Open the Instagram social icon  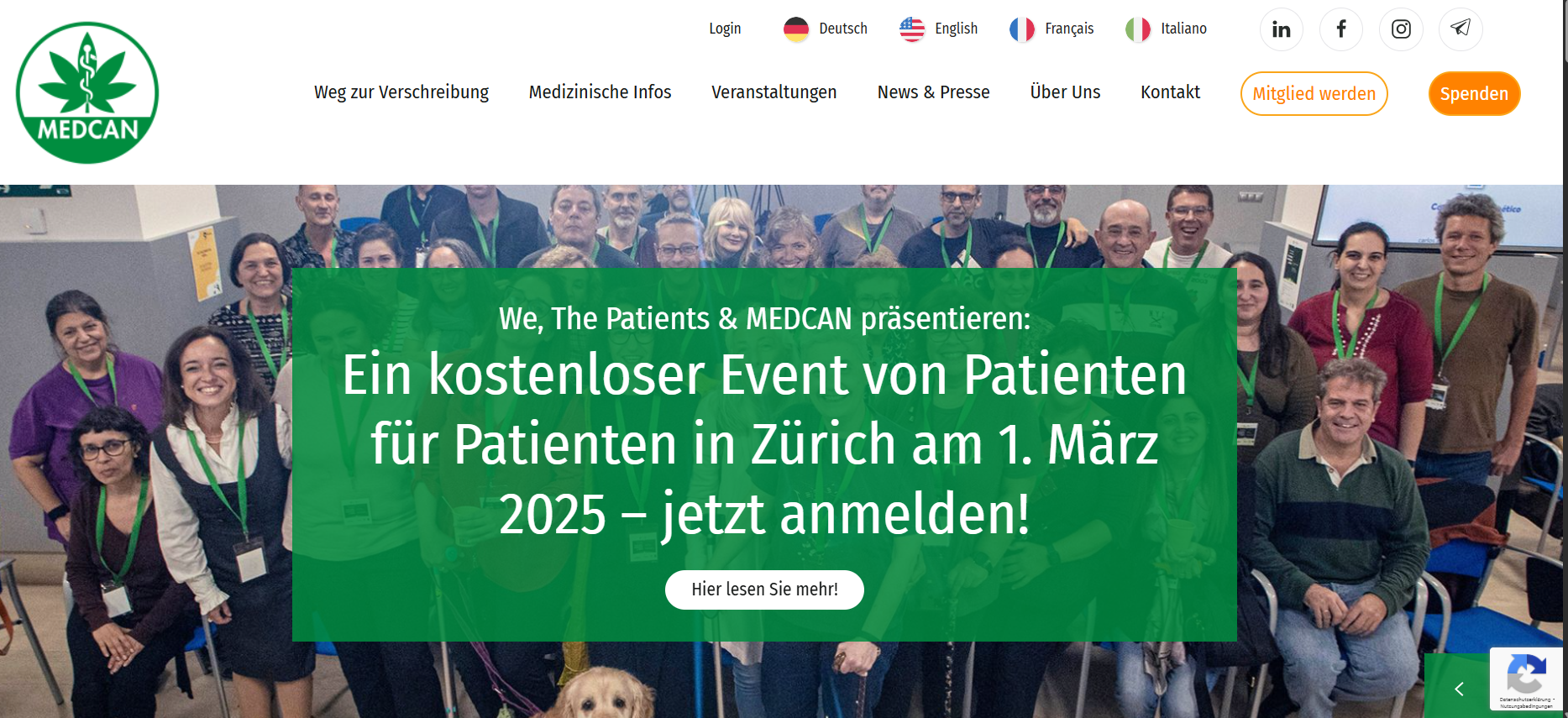click(1401, 29)
